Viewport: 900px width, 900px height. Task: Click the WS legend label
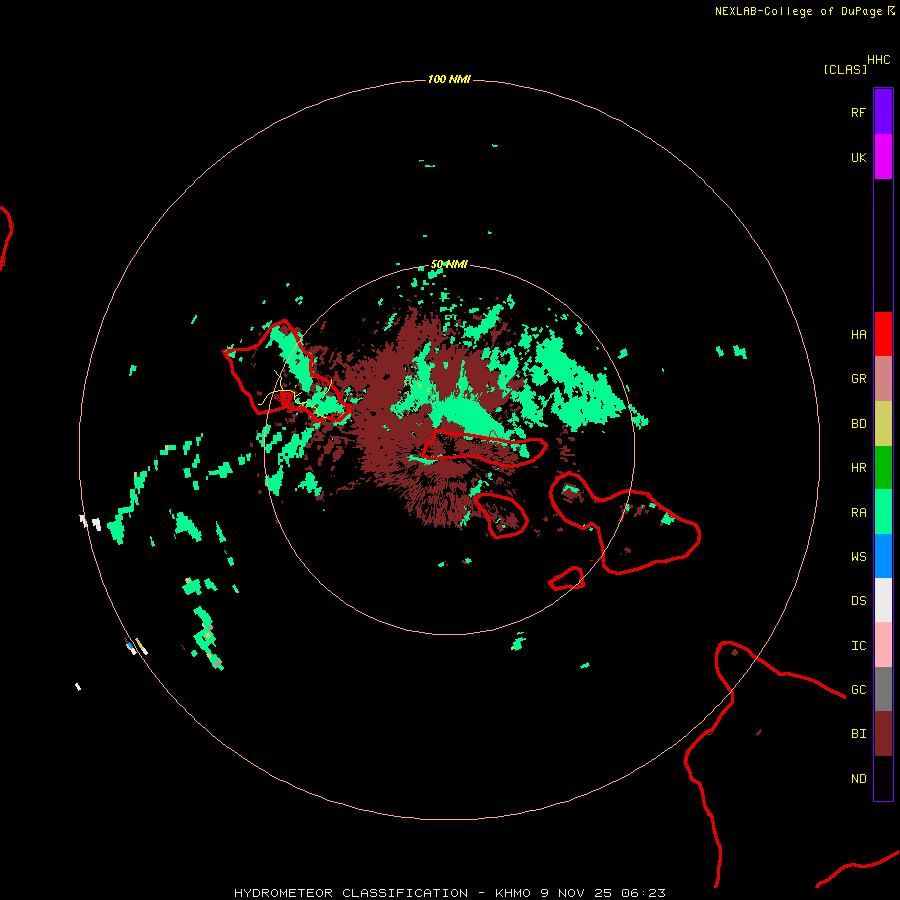pyautogui.click(x=858, y=556)
